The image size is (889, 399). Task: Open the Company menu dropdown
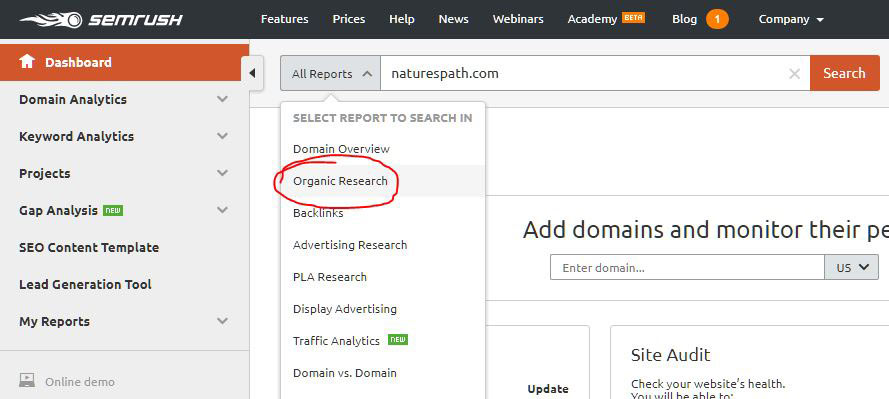pos(791,19)
